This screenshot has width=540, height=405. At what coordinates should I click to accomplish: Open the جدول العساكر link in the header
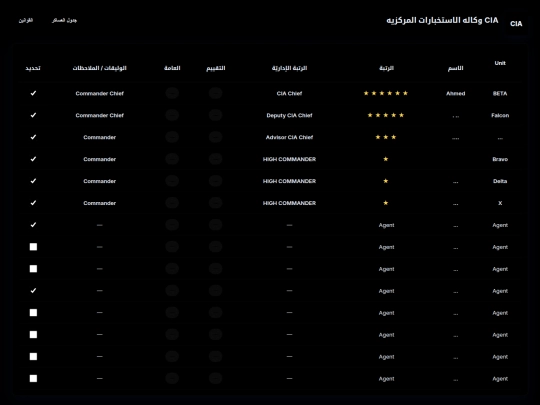[x=64, y=20]
